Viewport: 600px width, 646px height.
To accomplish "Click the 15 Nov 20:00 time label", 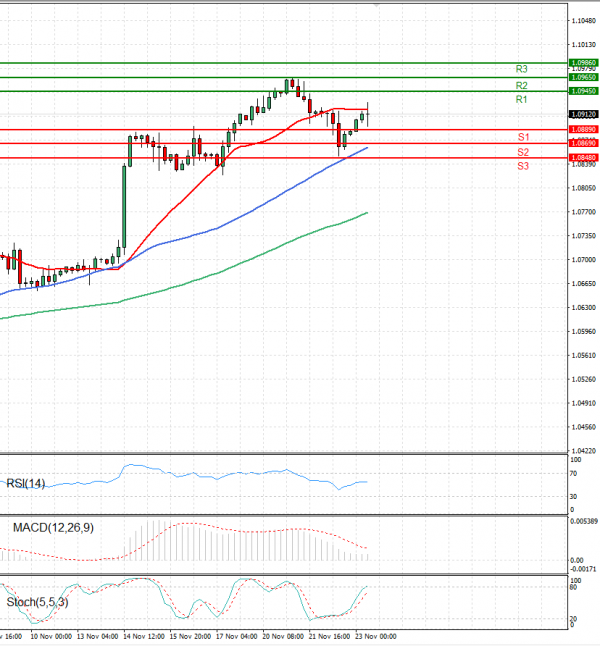I will [x=190, y=637].
